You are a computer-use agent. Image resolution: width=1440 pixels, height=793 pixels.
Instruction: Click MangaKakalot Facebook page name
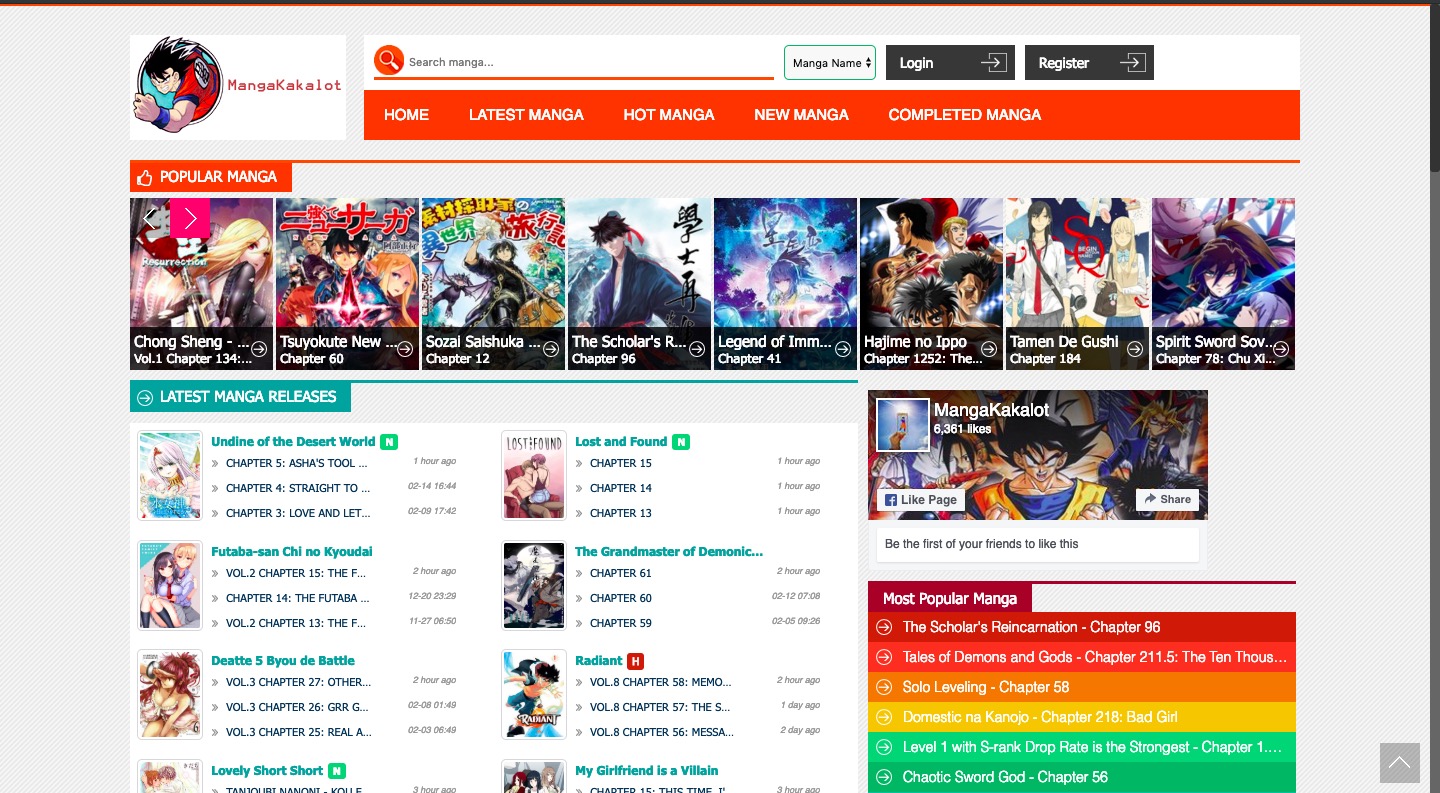pyautogui.click(x=992, y=410)
